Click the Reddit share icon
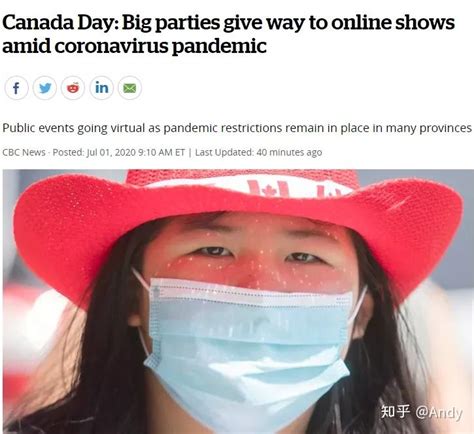The width and height of the screenshot is (474, 434). (73, 88)
